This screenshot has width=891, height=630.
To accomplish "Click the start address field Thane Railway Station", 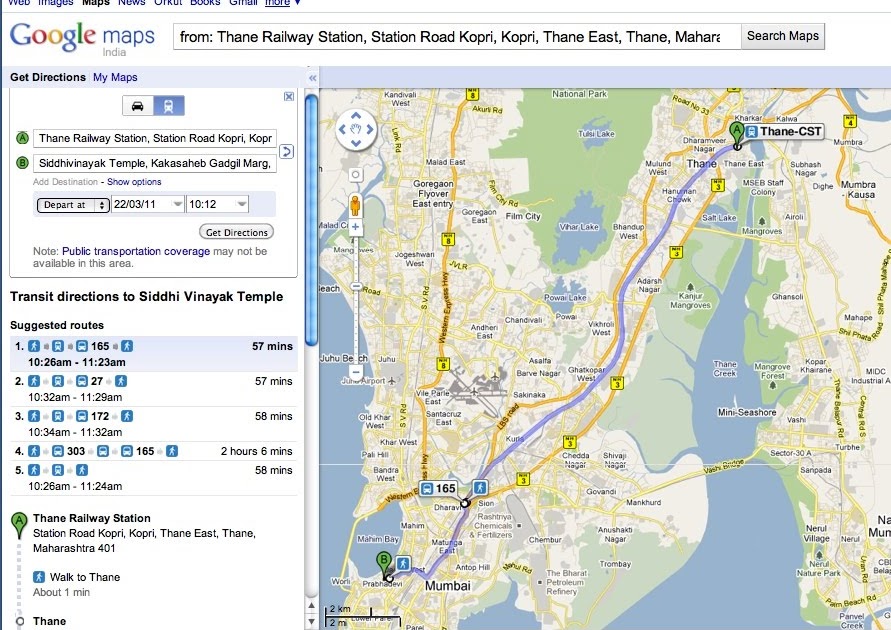I will point(155,138).
